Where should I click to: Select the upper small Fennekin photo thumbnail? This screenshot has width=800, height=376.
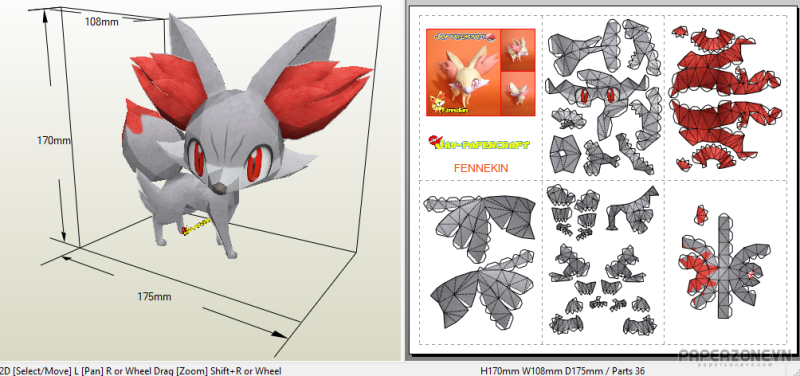click(518, 49)
